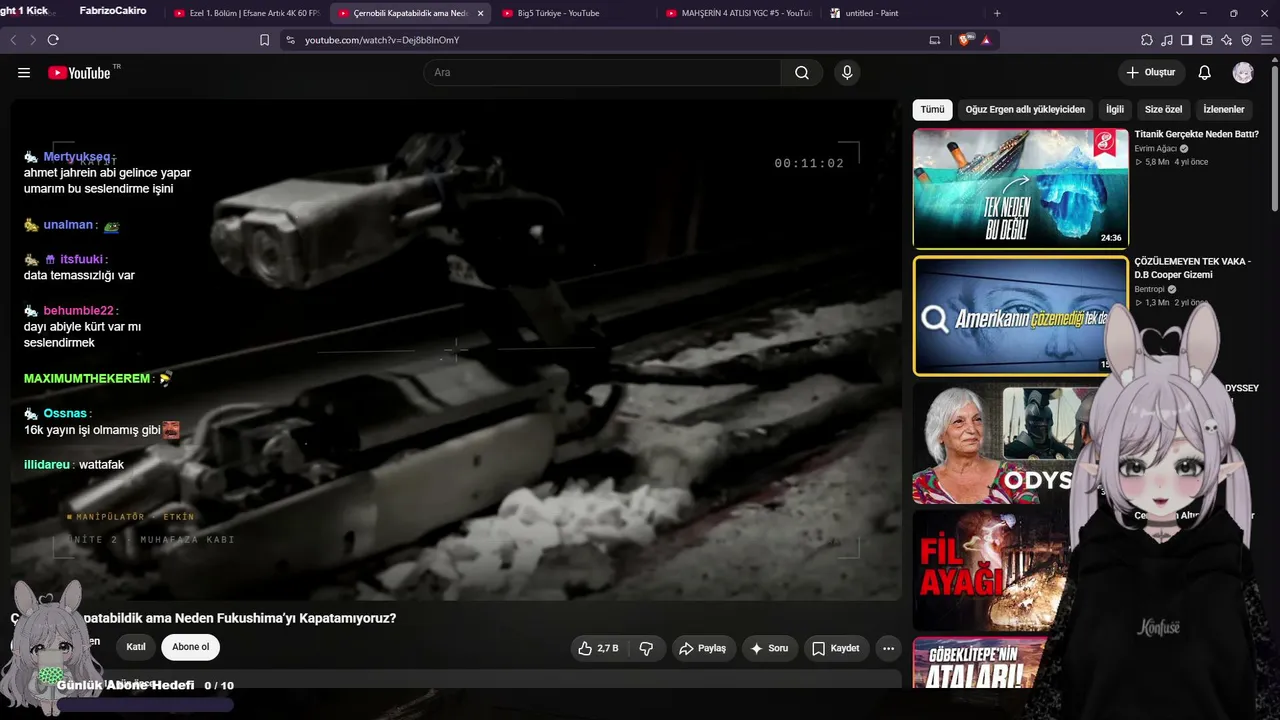
Task: Go back to the previous page
Action: 13,40
